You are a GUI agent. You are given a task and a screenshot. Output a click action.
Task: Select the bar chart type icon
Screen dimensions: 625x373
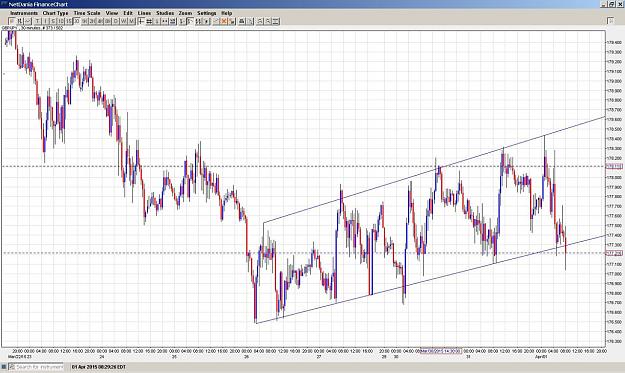point(20,21)
